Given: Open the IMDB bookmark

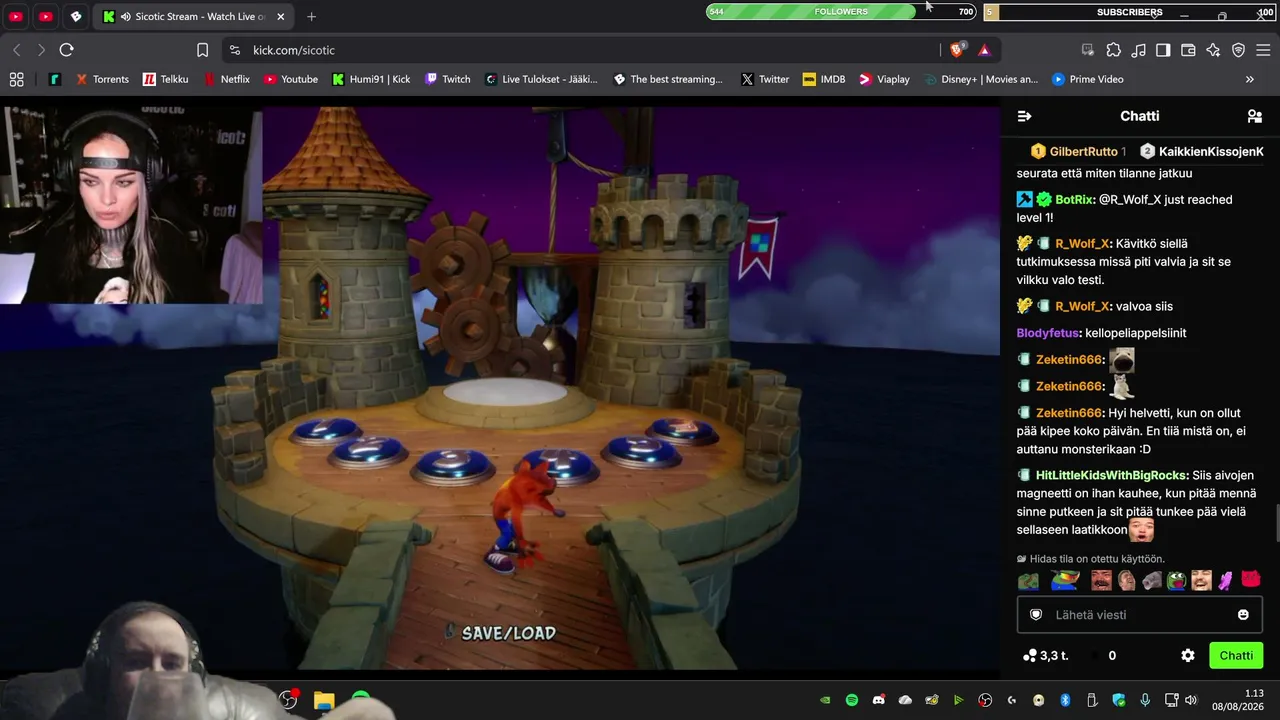Looking at the screenshot, I should 824,79.
